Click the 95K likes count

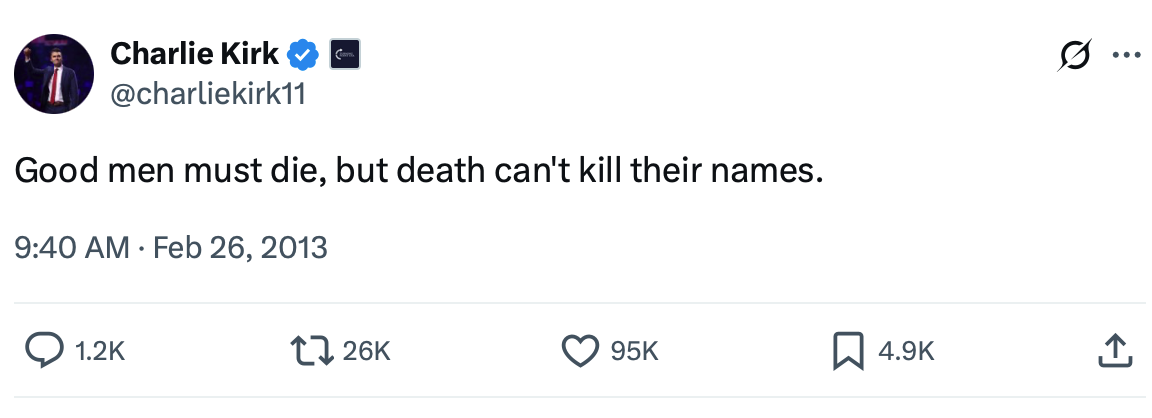pos(634,351)
